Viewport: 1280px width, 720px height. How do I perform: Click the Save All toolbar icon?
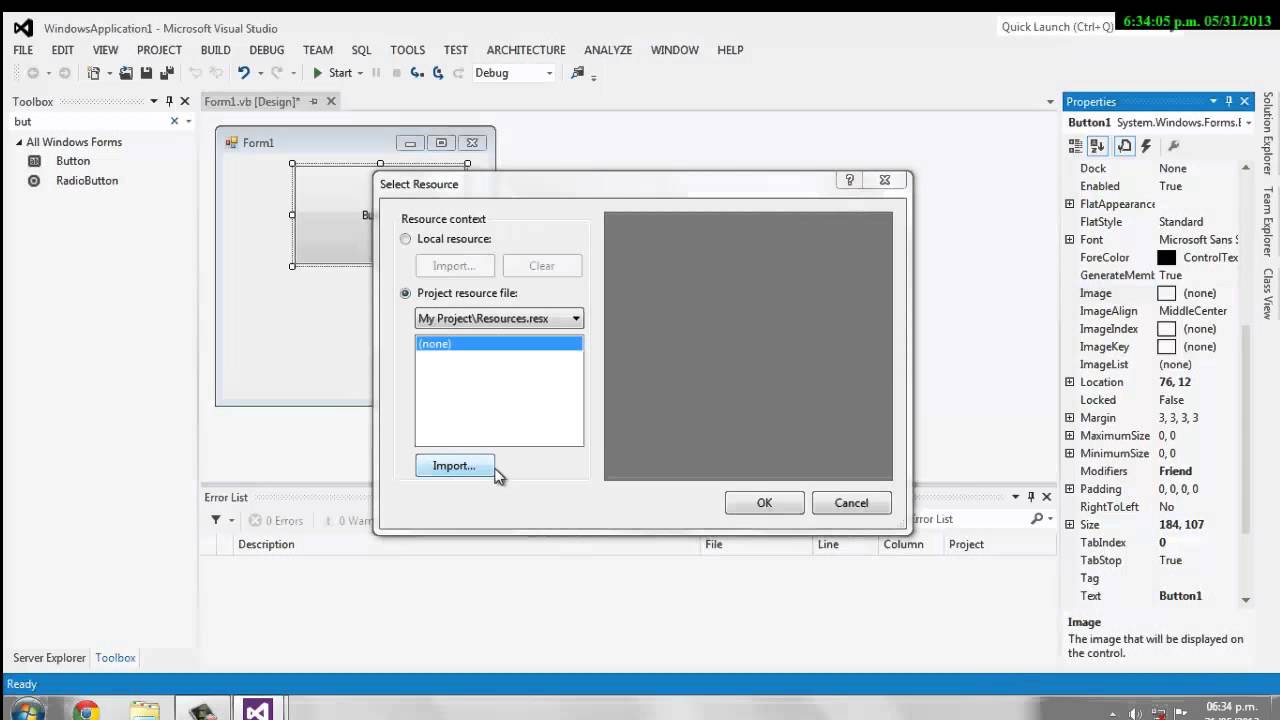click(x=166, y=73)
